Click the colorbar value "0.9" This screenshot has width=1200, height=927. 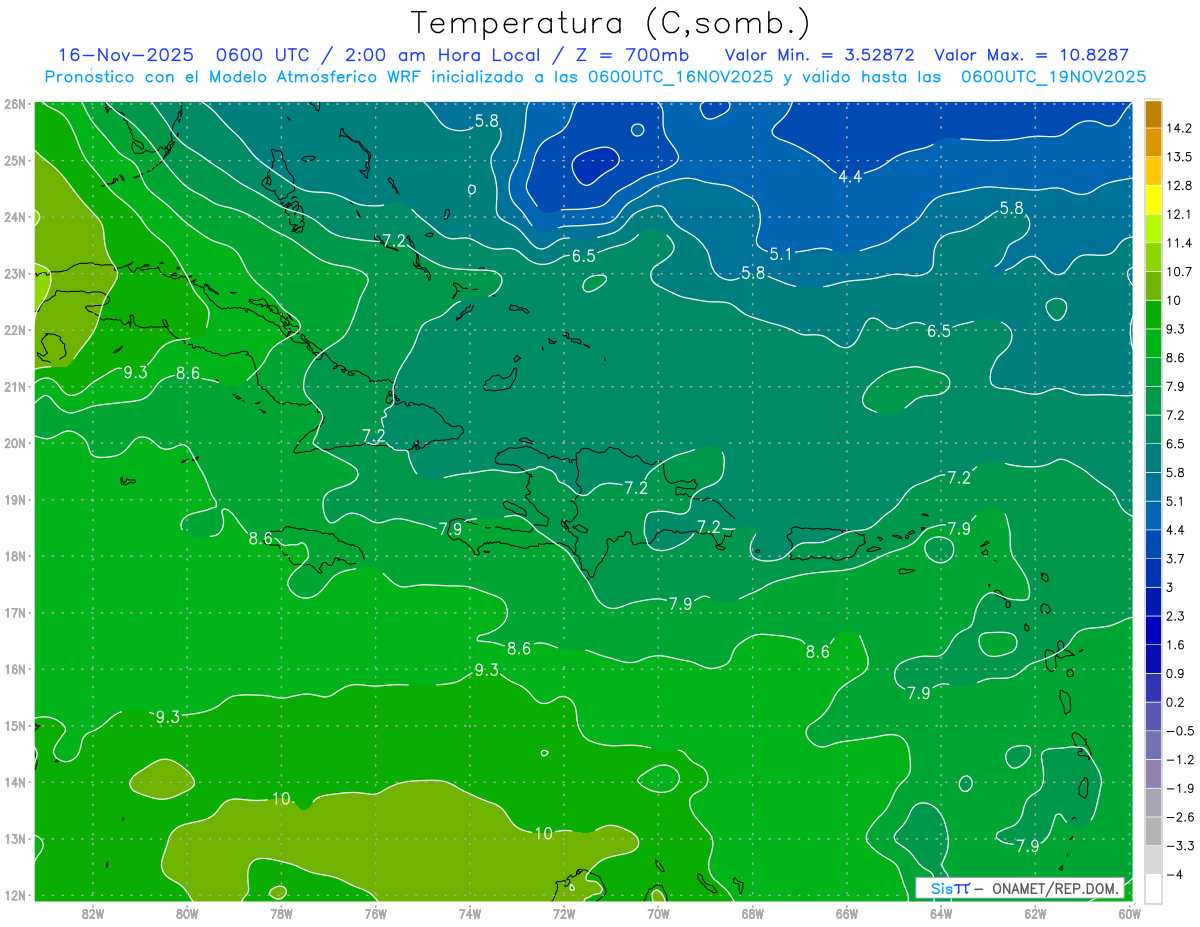[x=1176, y=673]
